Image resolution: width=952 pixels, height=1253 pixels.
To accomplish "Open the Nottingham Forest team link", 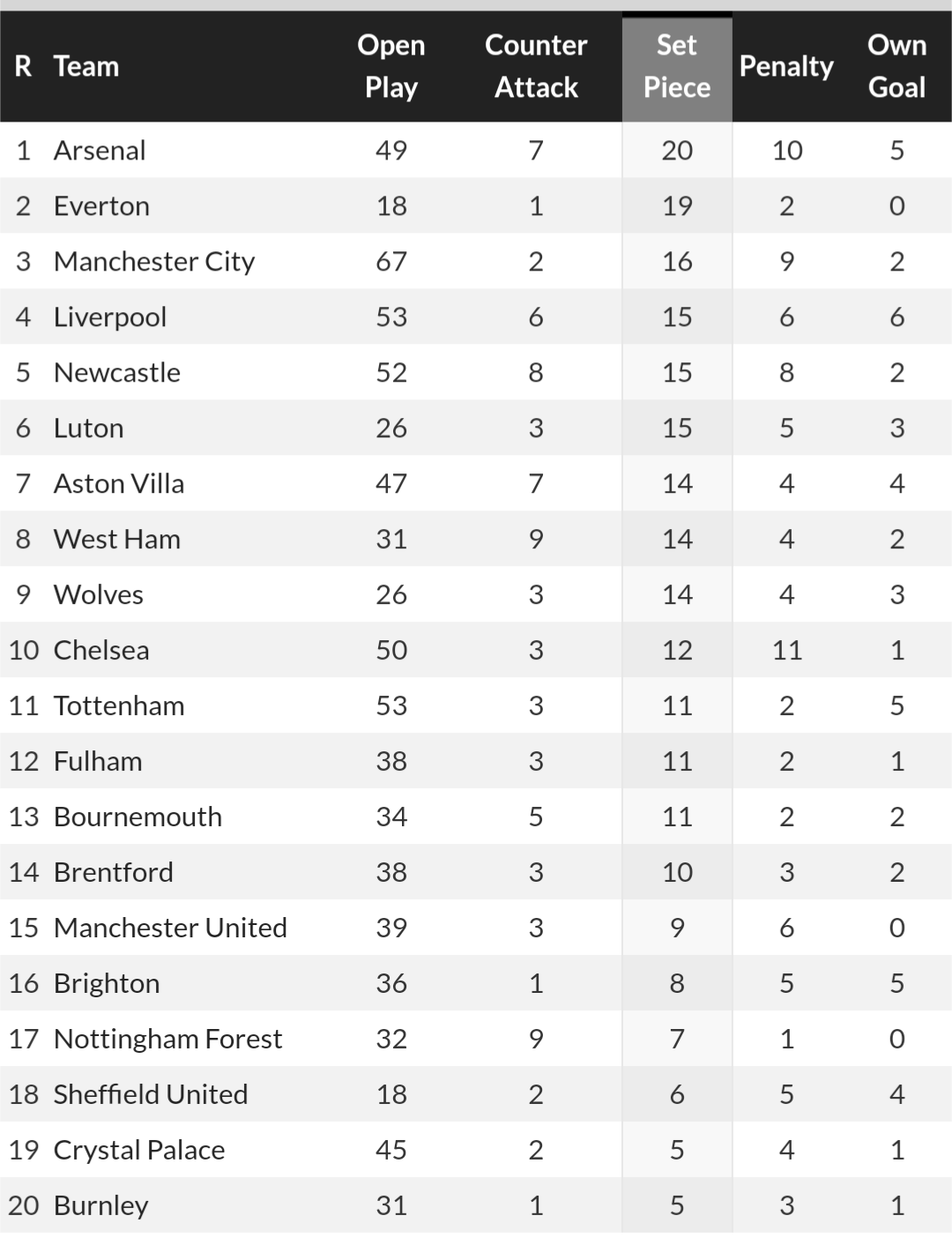I will [167, 1039].
